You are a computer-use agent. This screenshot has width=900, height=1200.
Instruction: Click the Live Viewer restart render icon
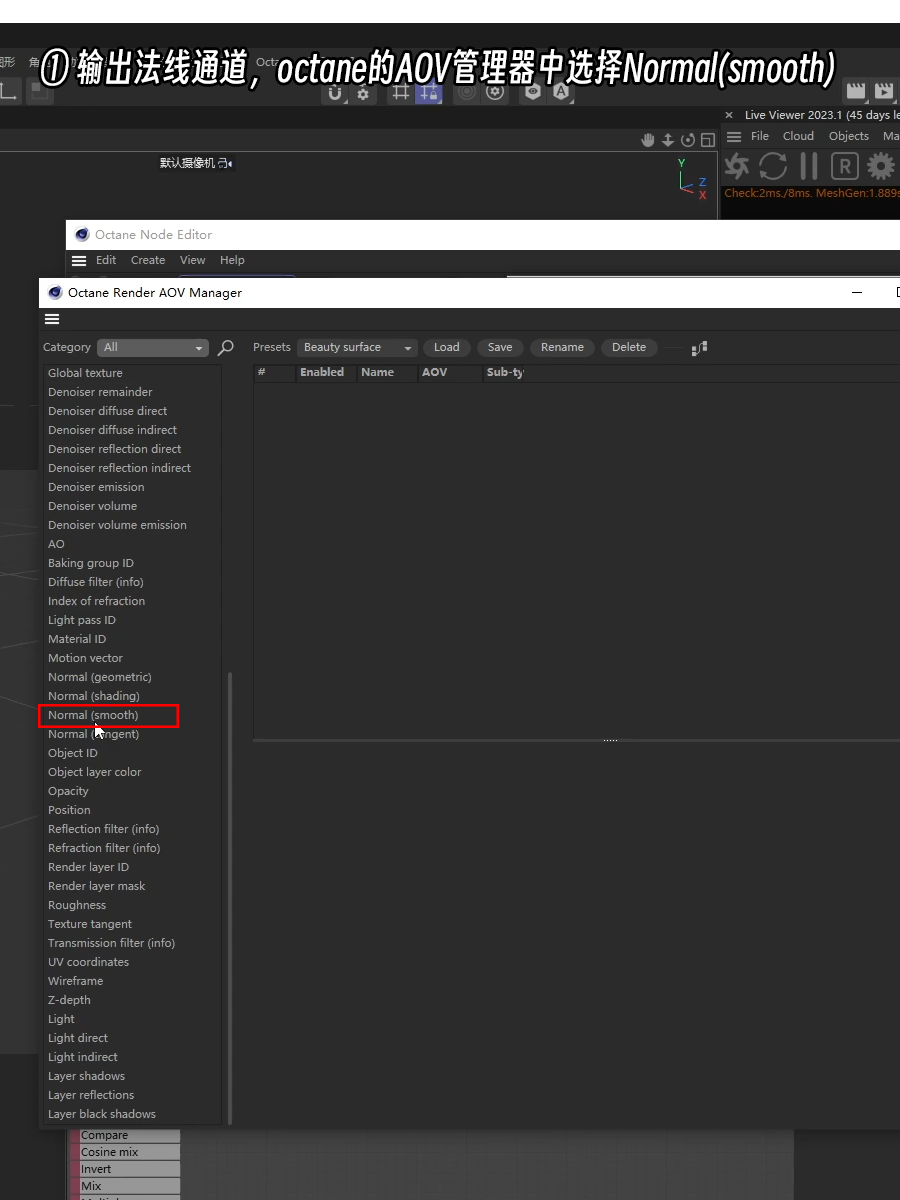(772, 166)
